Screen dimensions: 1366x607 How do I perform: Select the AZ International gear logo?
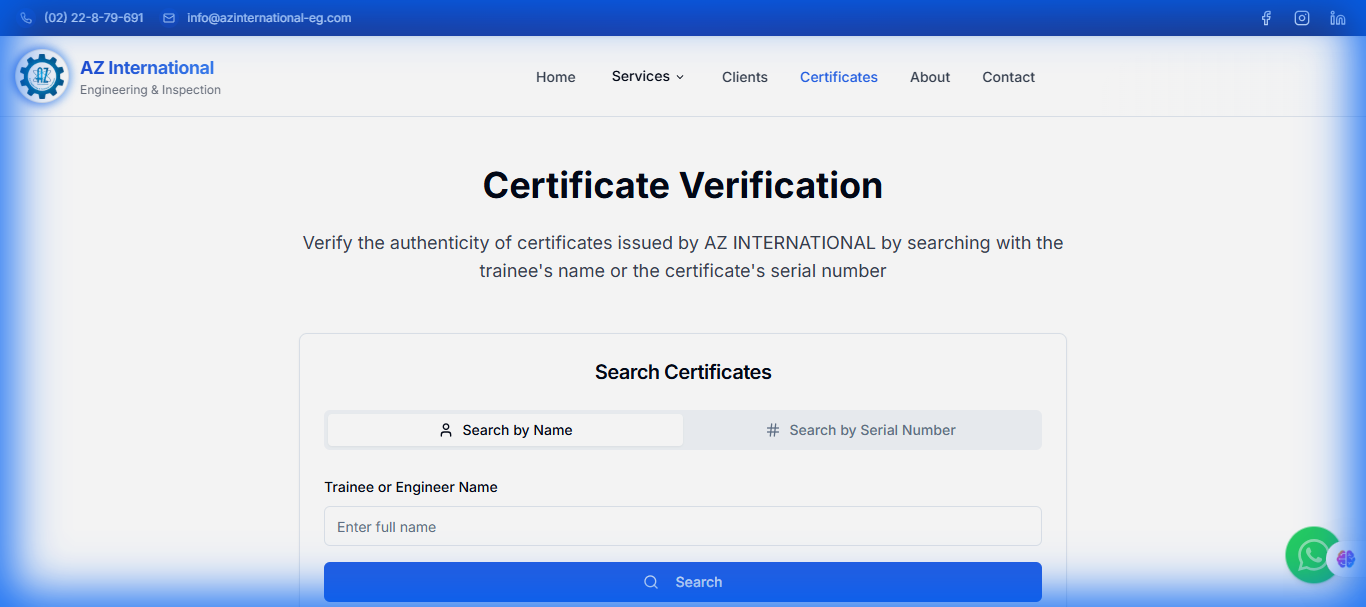click(x=41, y=75)
